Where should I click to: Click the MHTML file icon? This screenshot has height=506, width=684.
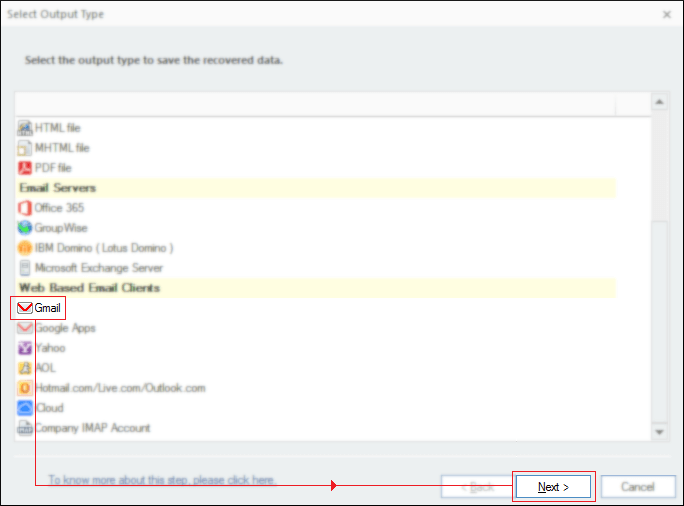[24, 148]
